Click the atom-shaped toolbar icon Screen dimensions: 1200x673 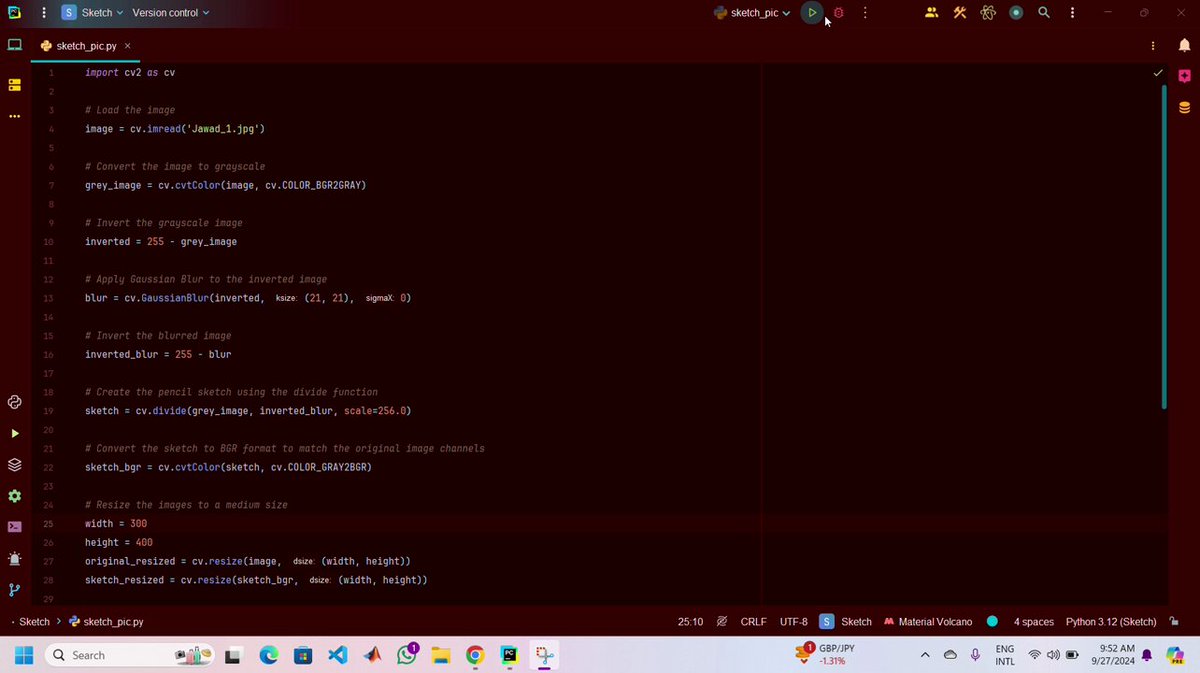(988, 13)
